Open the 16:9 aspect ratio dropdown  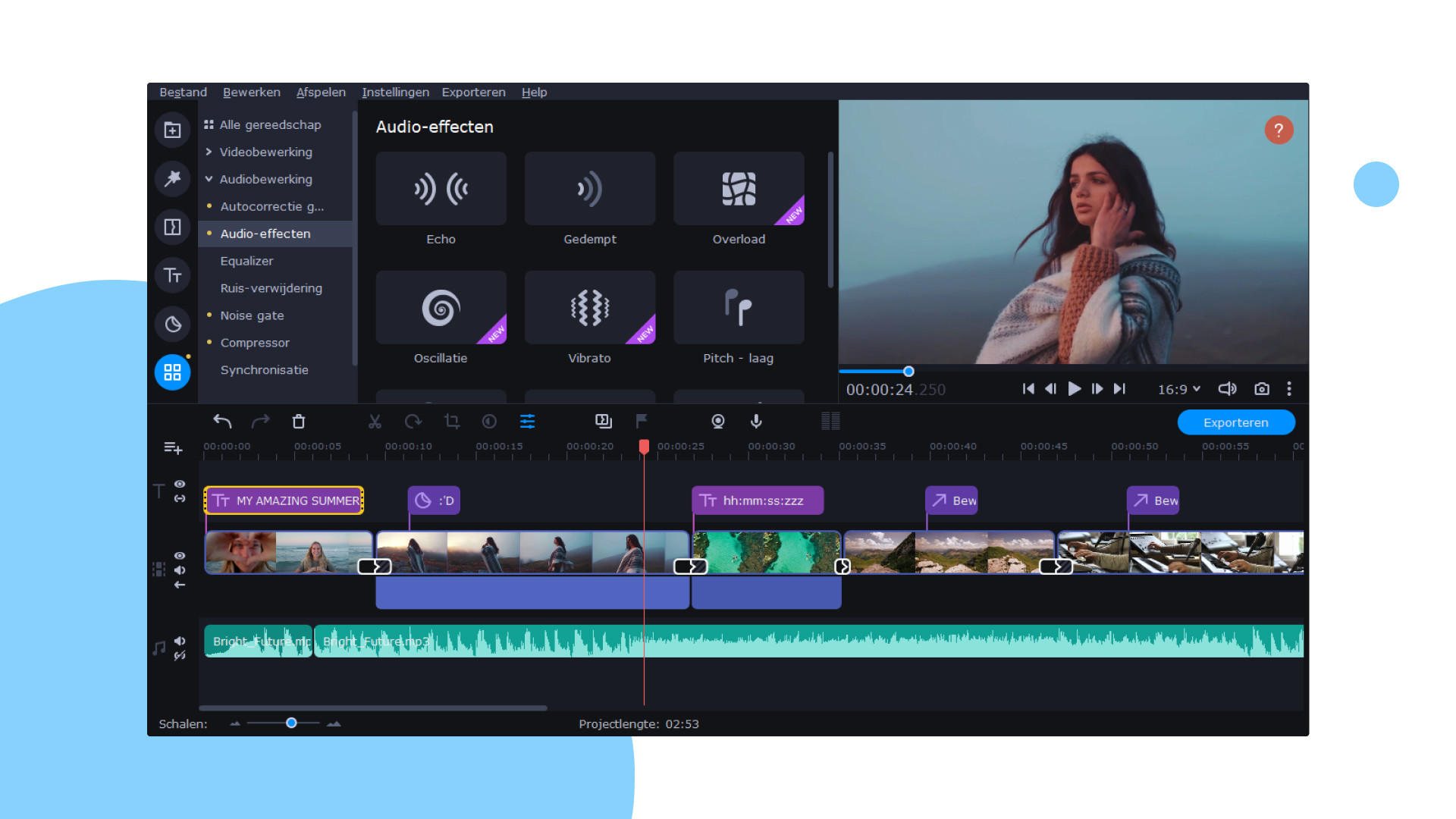click(x=1178, y=389)
